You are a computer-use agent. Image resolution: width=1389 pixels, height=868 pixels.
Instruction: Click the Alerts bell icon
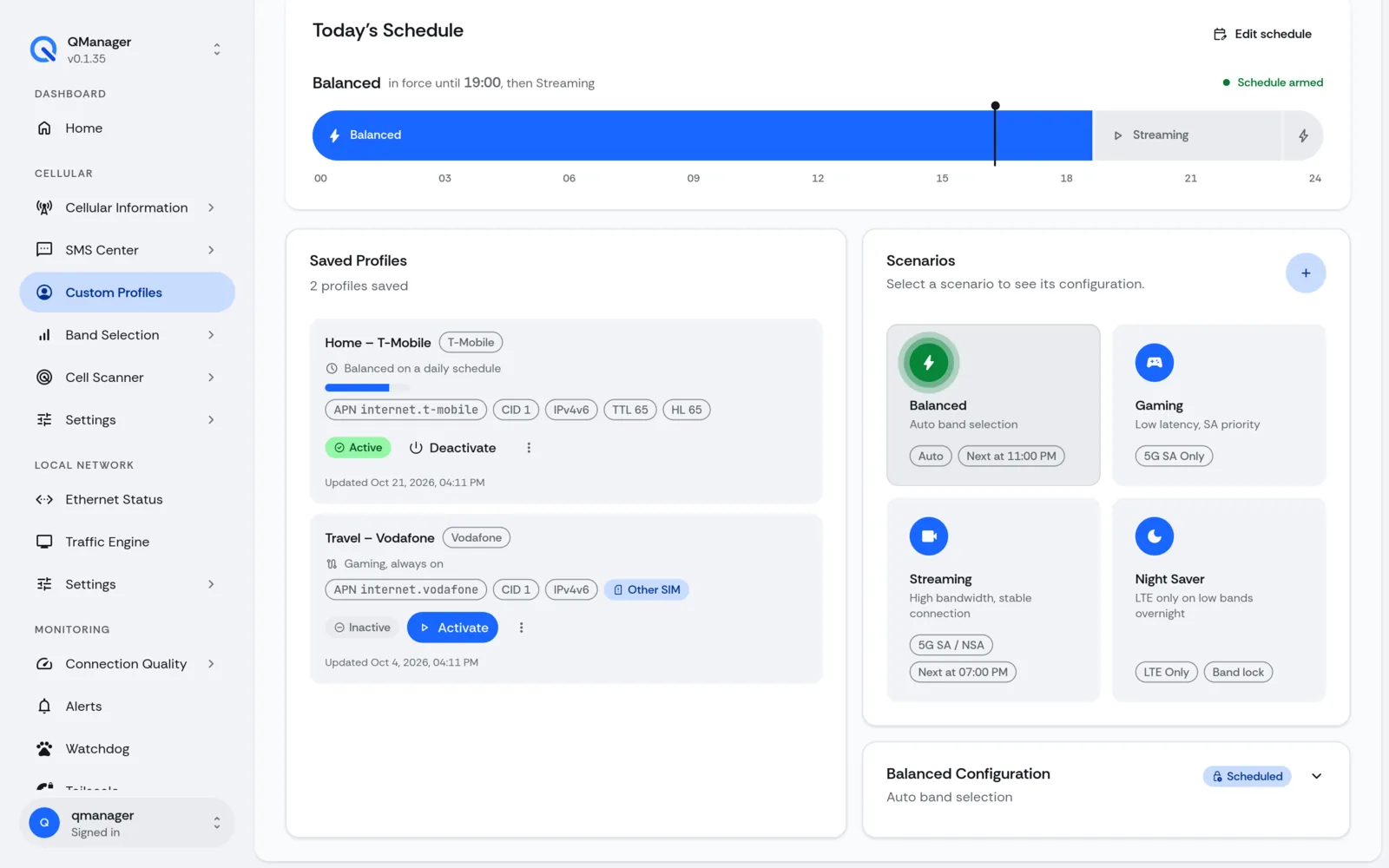44,707
